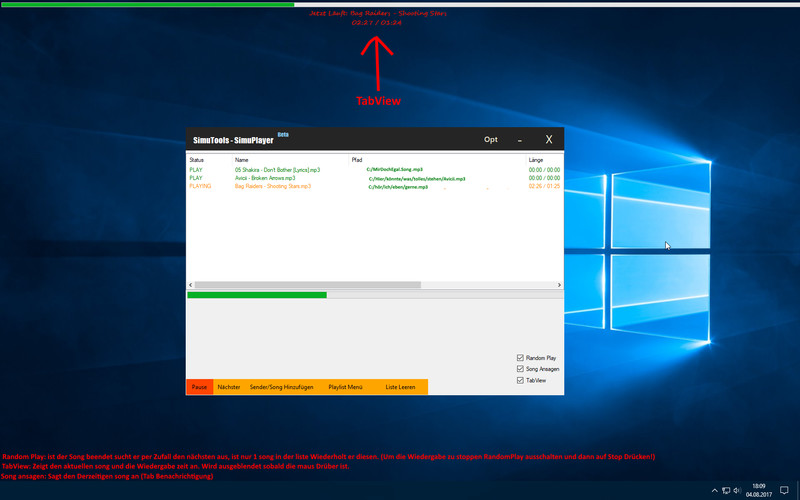Skip to next song with Nächster
800x500 pixels.
click(229, 387)
